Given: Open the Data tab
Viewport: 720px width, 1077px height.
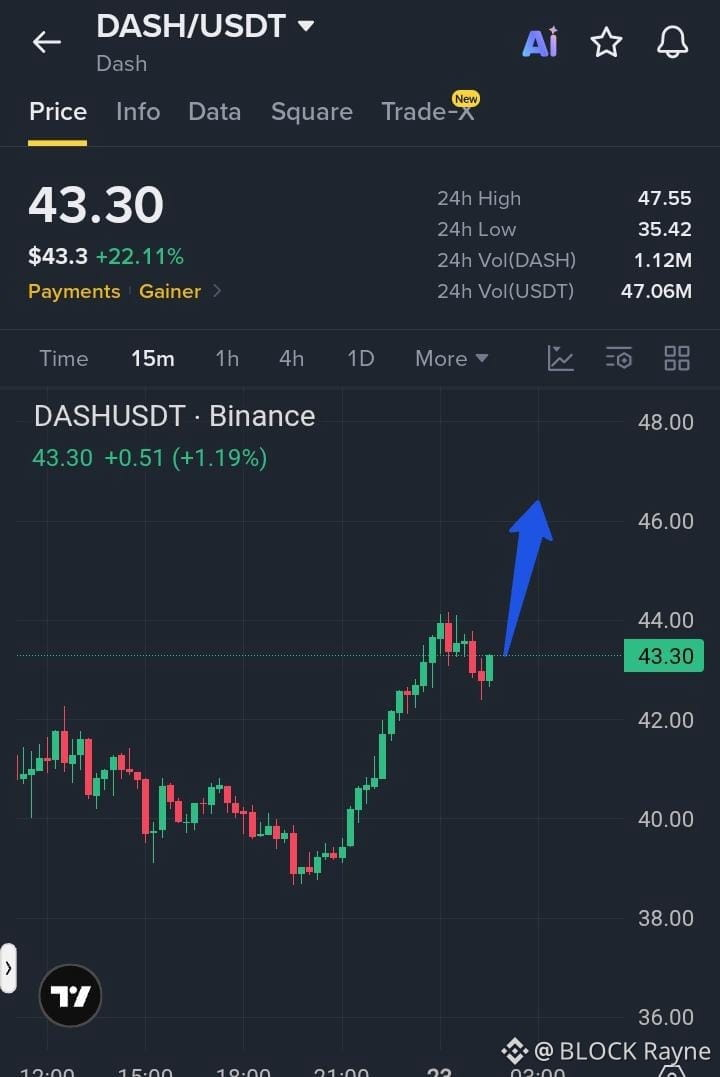Looking at the screenshot, I should click(214, 112).
